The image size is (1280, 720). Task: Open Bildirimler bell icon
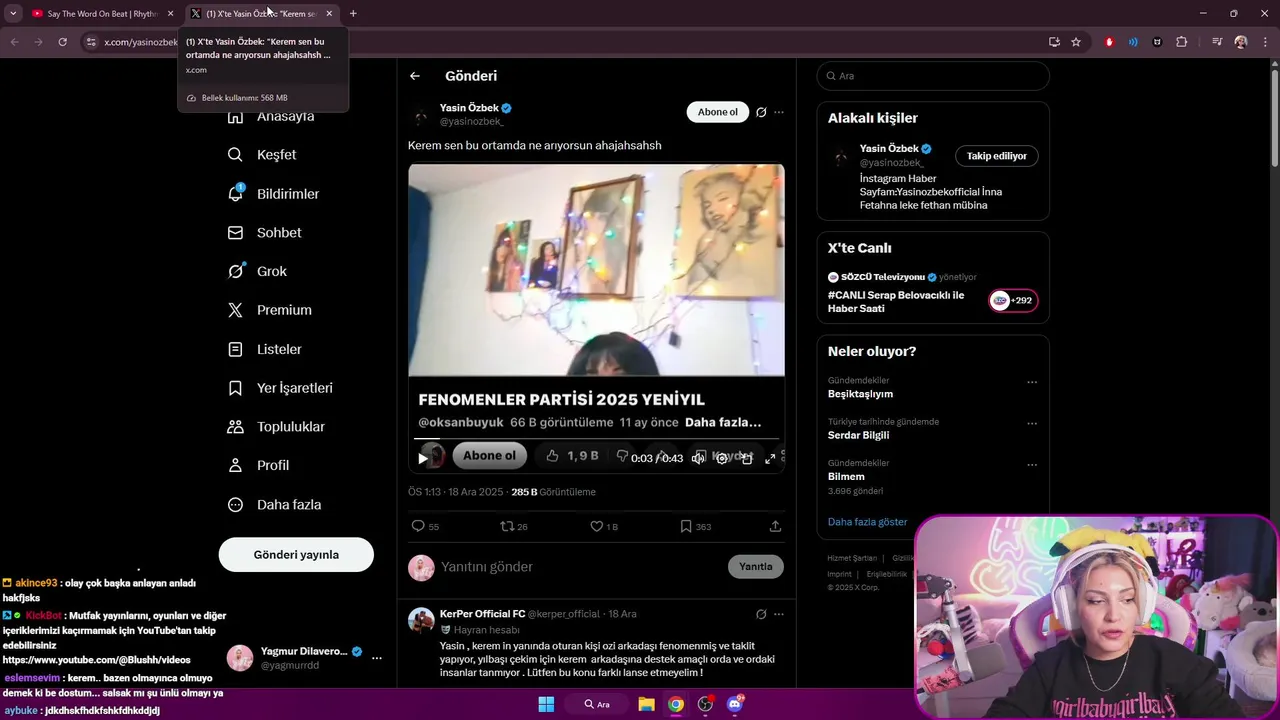[x=235, y=193]
